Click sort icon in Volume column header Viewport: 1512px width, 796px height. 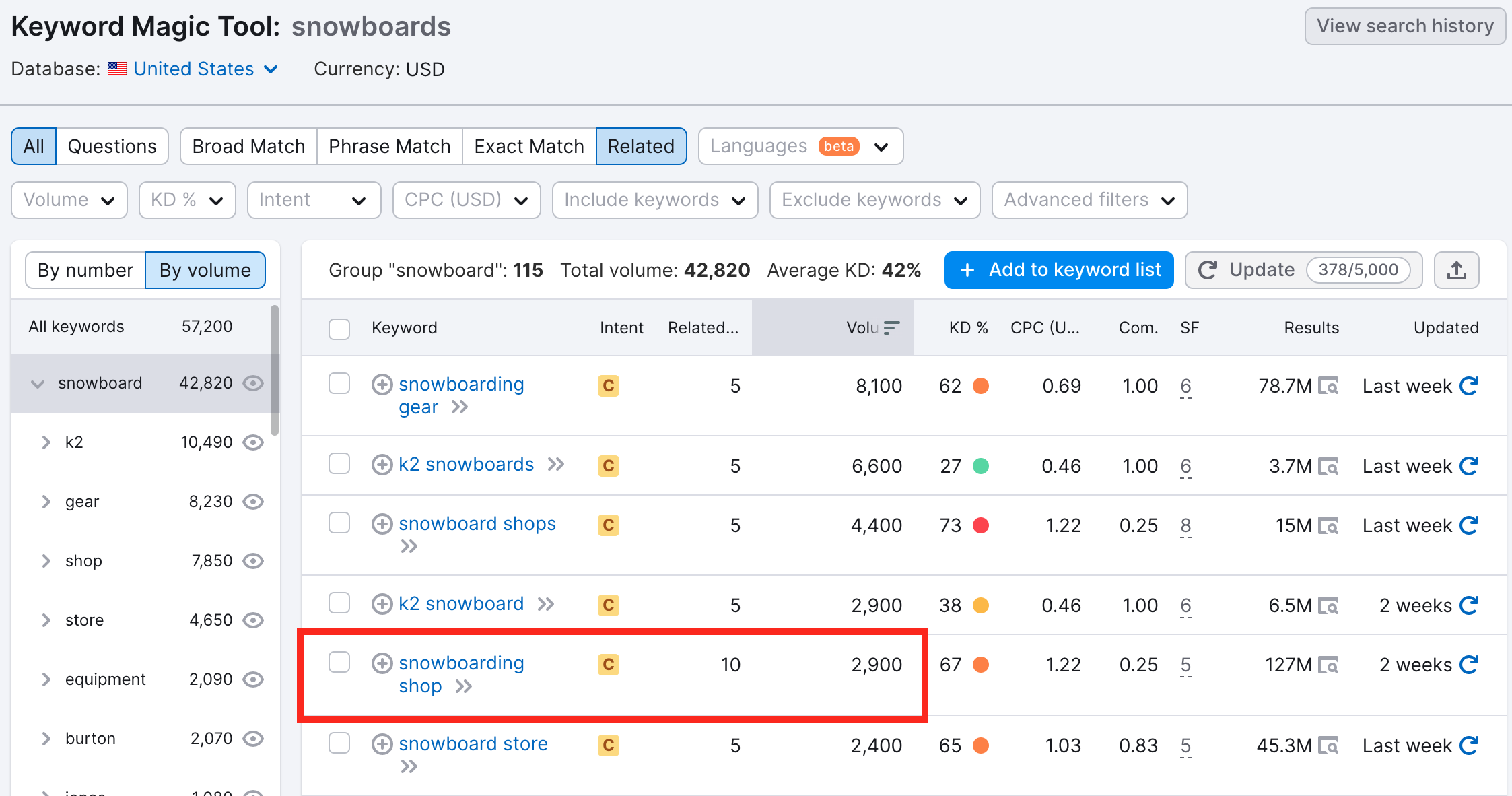point(891,328)
